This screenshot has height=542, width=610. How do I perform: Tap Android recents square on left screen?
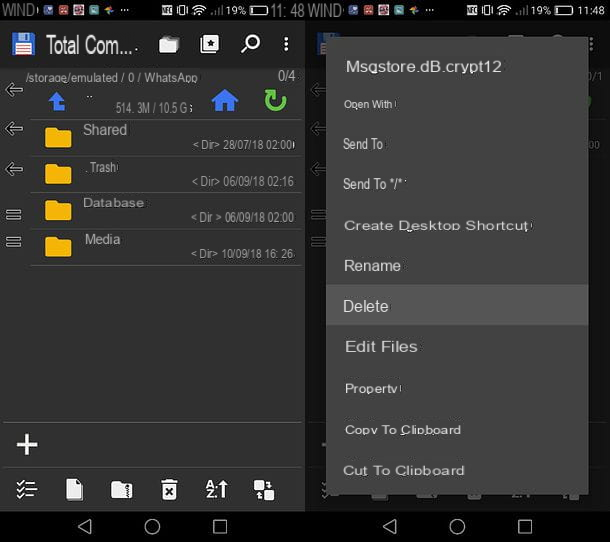[220, 527]
